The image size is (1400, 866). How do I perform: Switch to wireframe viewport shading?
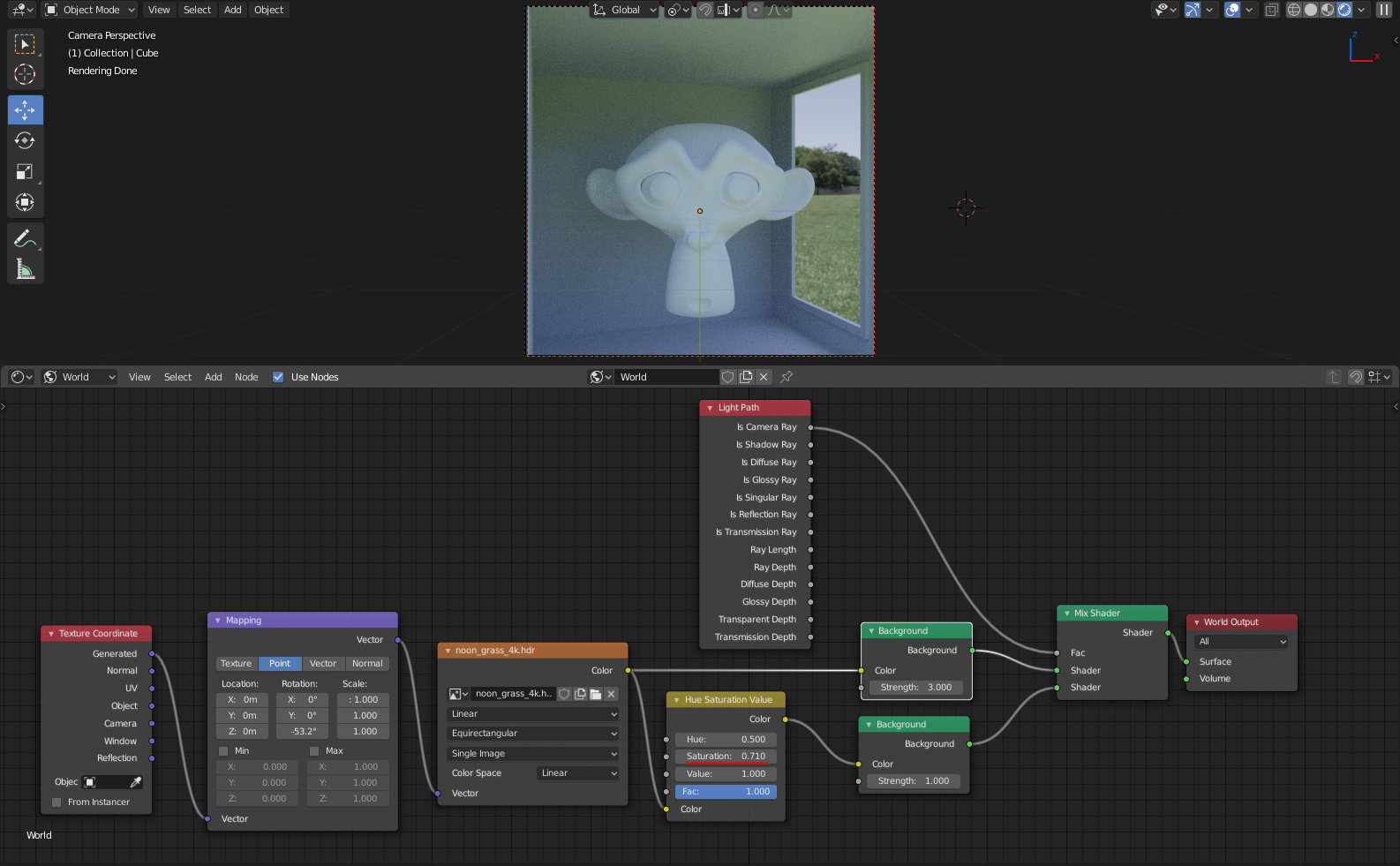click(x=1294, y=10)
